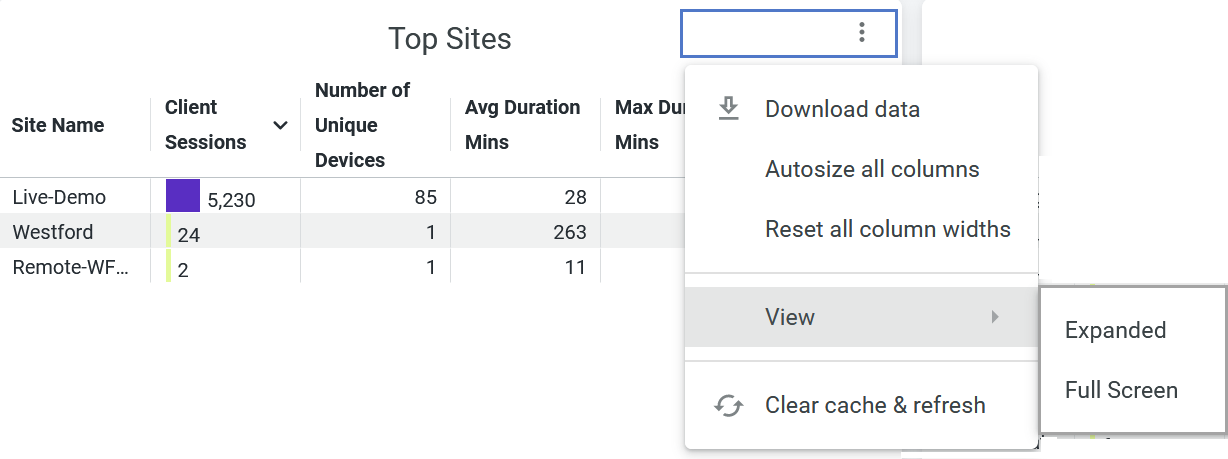Click Clear cache & refresh

(875, 405)
